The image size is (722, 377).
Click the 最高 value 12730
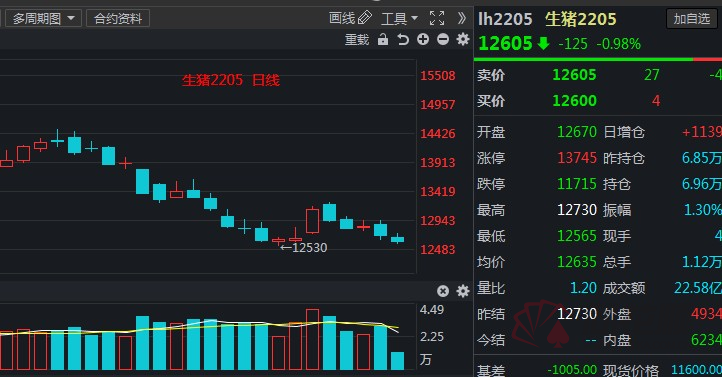577,210
